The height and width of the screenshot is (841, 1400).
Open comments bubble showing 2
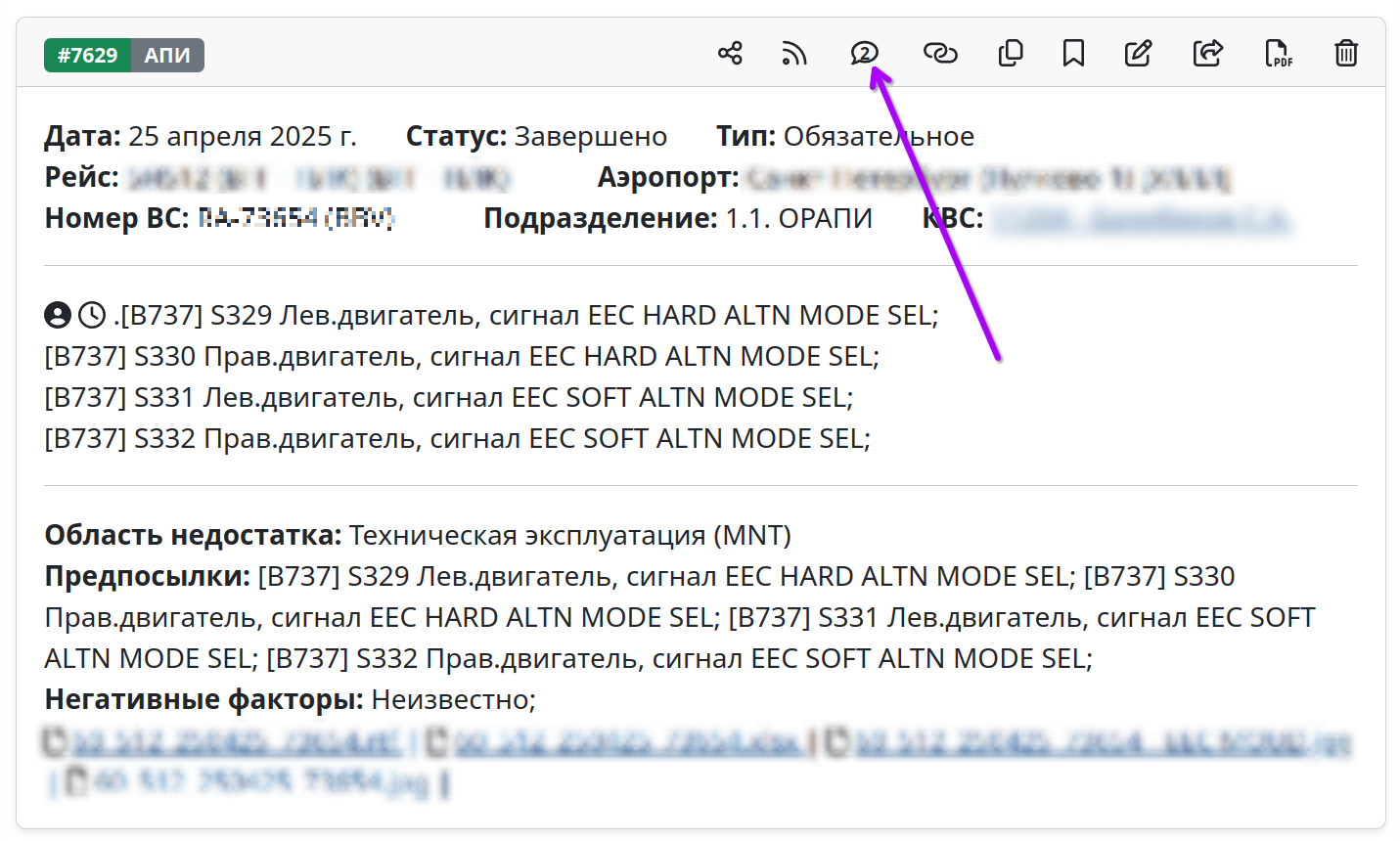pyautogui.click(x=864, y=53)
